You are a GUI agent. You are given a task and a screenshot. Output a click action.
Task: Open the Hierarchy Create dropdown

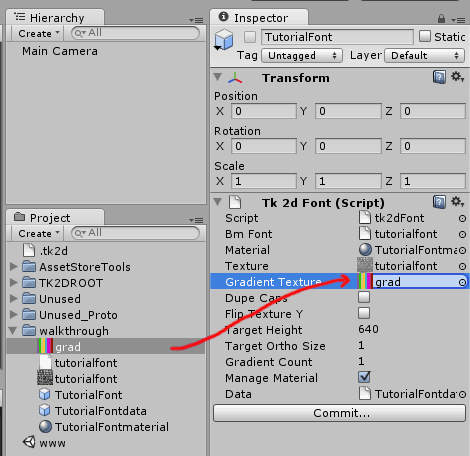[39, 33]
